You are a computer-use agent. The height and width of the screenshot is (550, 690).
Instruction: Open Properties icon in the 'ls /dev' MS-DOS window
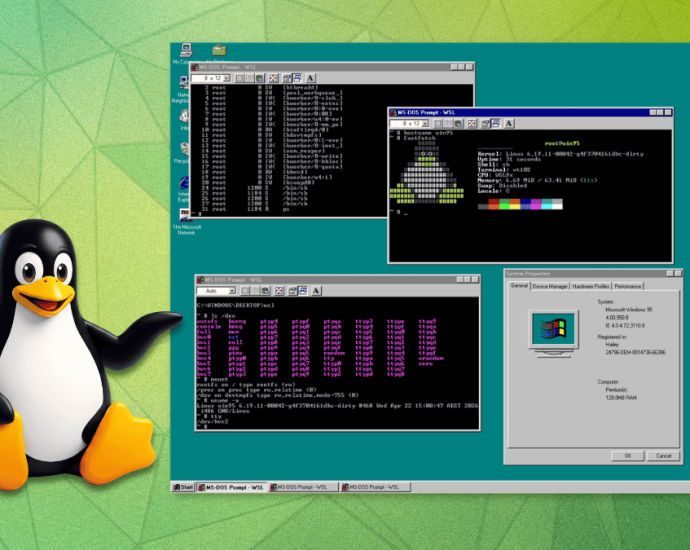(x=293, y=291)
